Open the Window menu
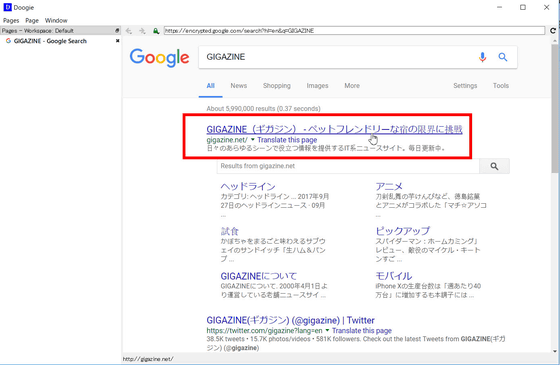This screenshot has height=365, width=560. [x=56, y=20]
